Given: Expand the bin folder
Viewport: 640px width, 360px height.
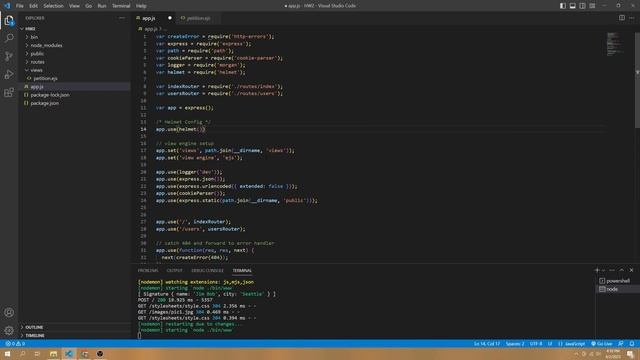Looking at the screenshot, I should click(x=34, y=37).
